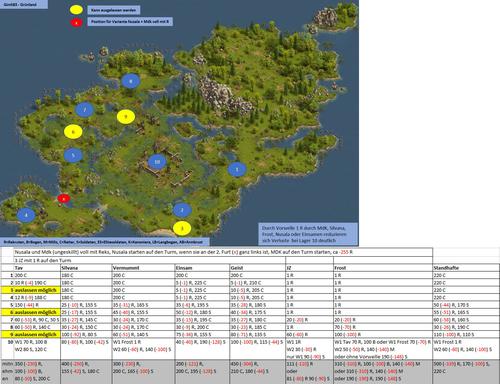Click the Standhafte cell in row 5
Image resolution: width=500 pixels, height=384 pixels.
(x=466, y=305)
